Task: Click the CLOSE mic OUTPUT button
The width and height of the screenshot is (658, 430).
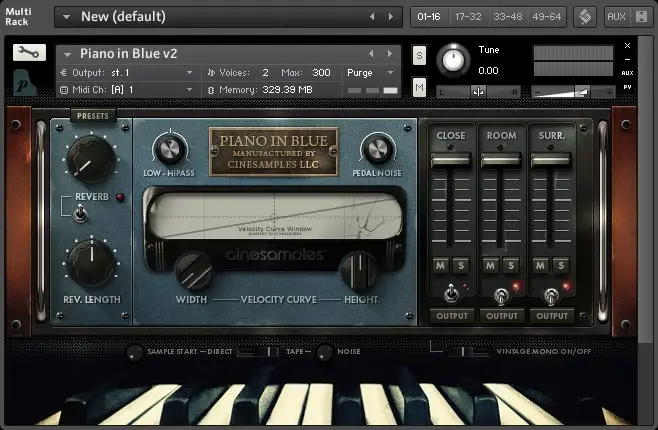Action: point(452,316)
